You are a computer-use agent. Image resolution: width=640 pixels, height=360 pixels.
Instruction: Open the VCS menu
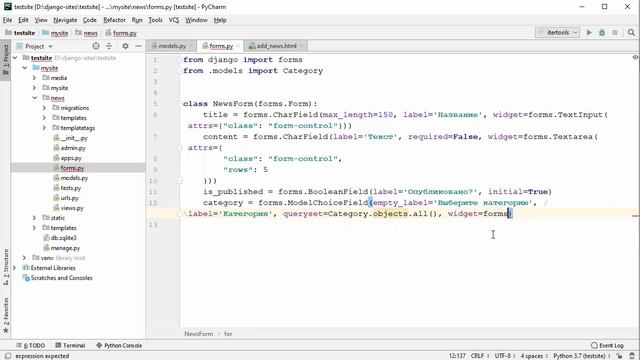click(174, 20)
